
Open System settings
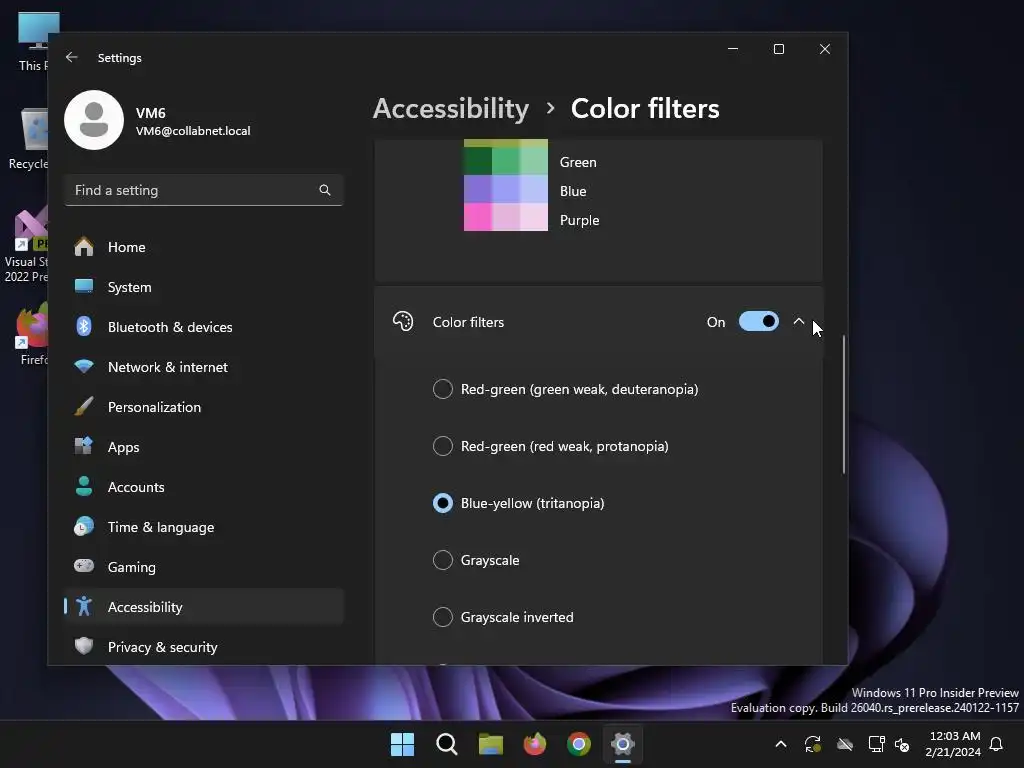click(x=204, y=287)
